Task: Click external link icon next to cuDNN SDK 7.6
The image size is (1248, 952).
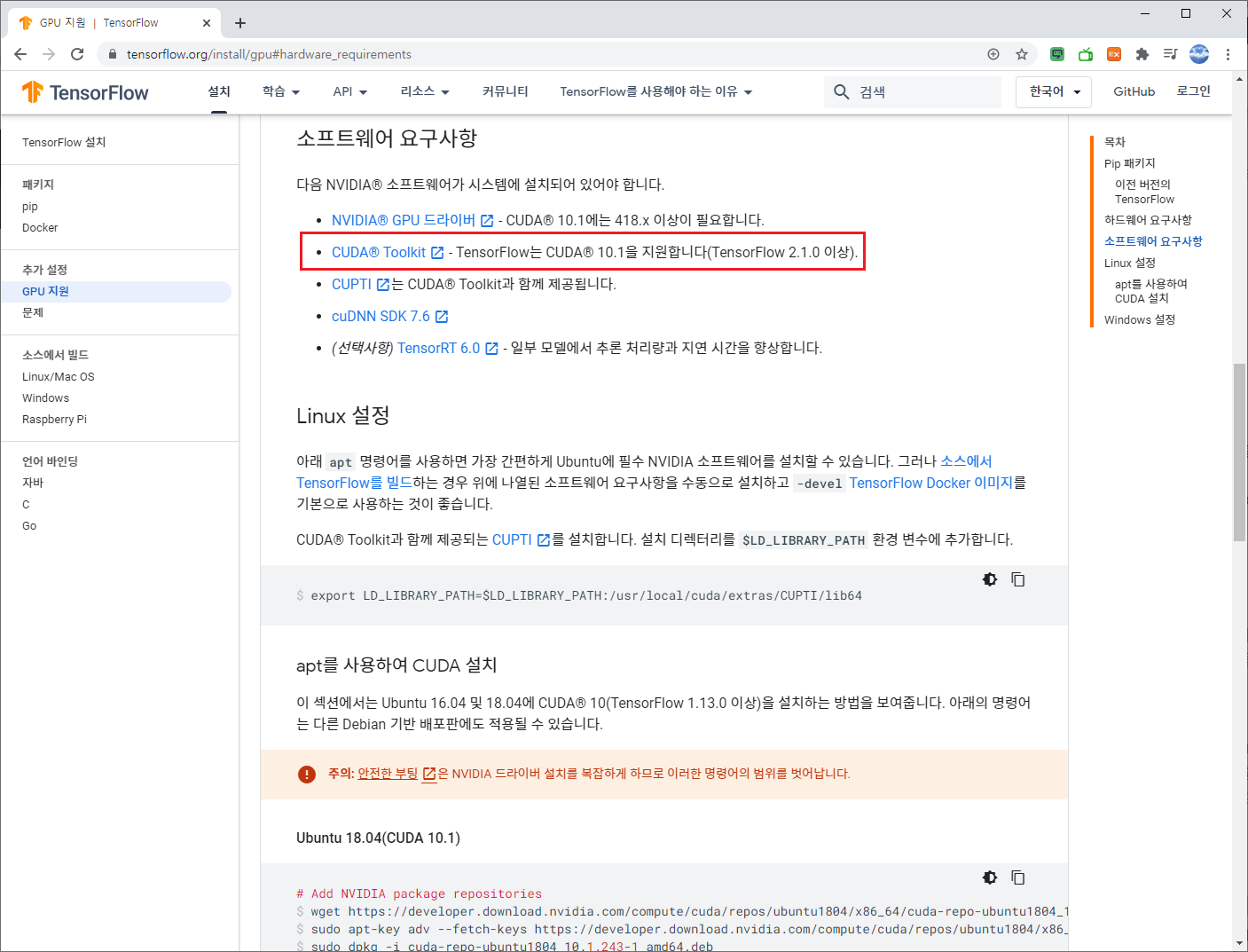Action: (442, 317)
